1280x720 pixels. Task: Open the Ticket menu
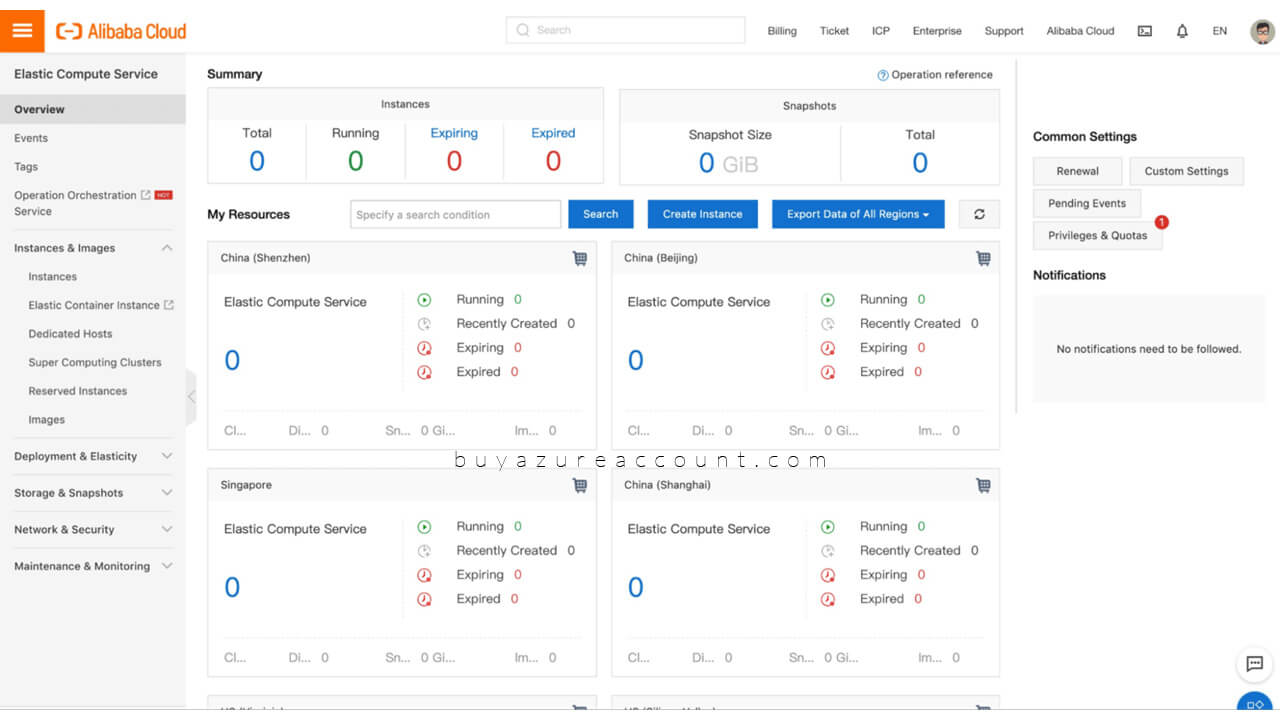(x=834, y=31)
